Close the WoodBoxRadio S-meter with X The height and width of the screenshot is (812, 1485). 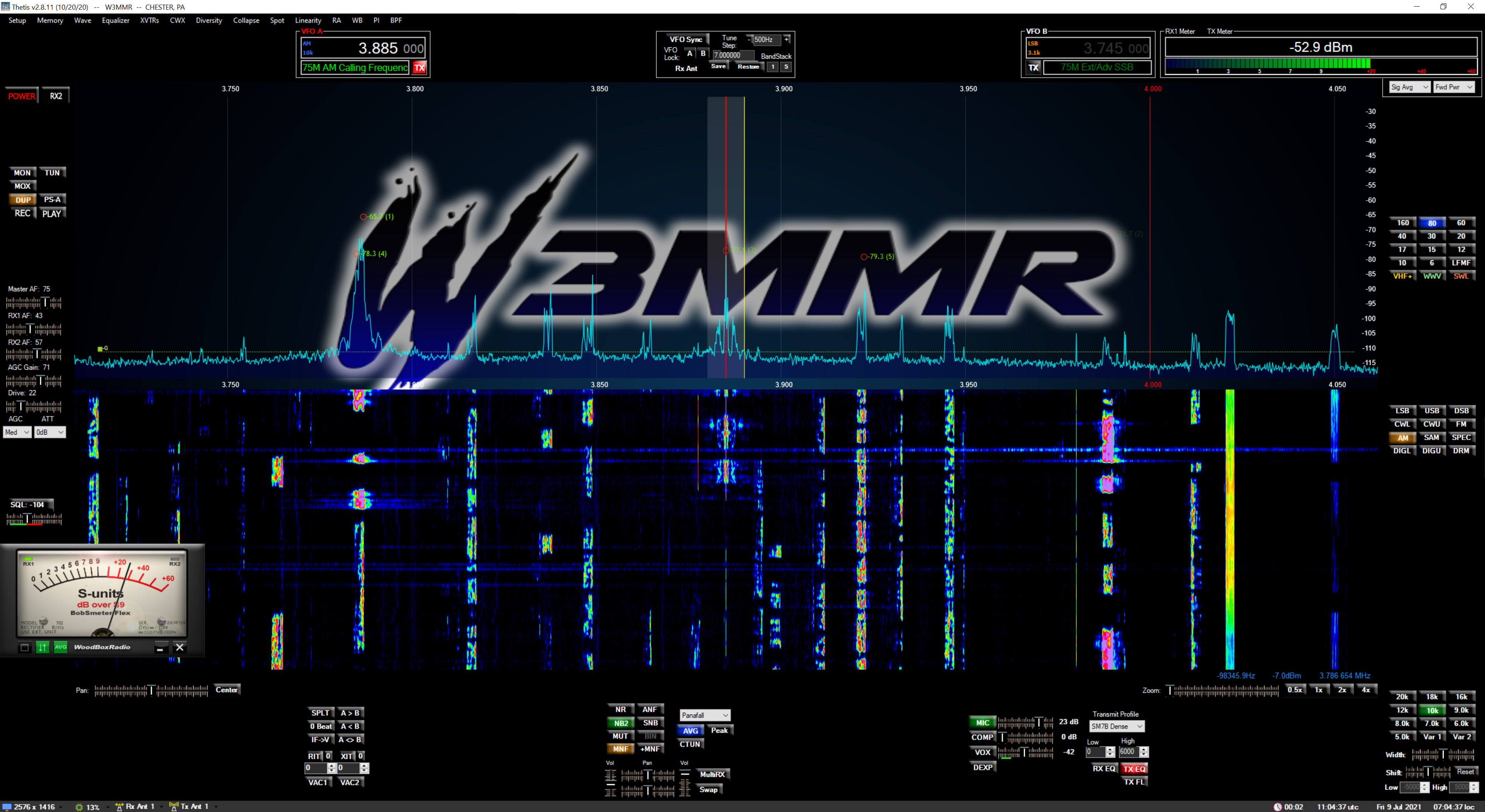coord(180,647)
